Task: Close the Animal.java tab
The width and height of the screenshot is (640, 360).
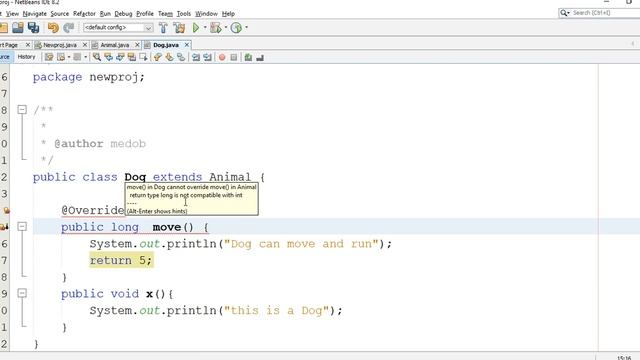Action: (137, 44)
